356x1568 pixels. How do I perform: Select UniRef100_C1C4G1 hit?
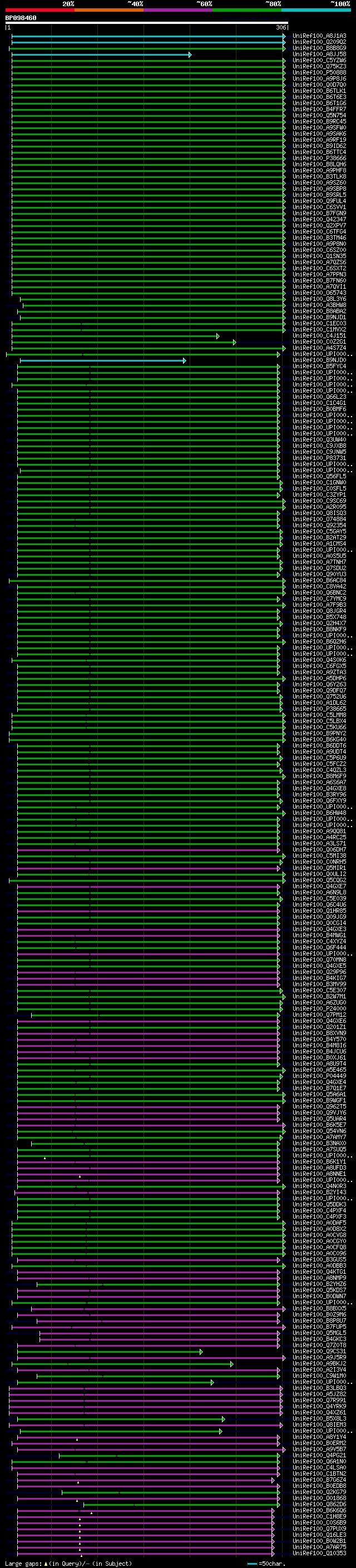[x=319, y=403]
